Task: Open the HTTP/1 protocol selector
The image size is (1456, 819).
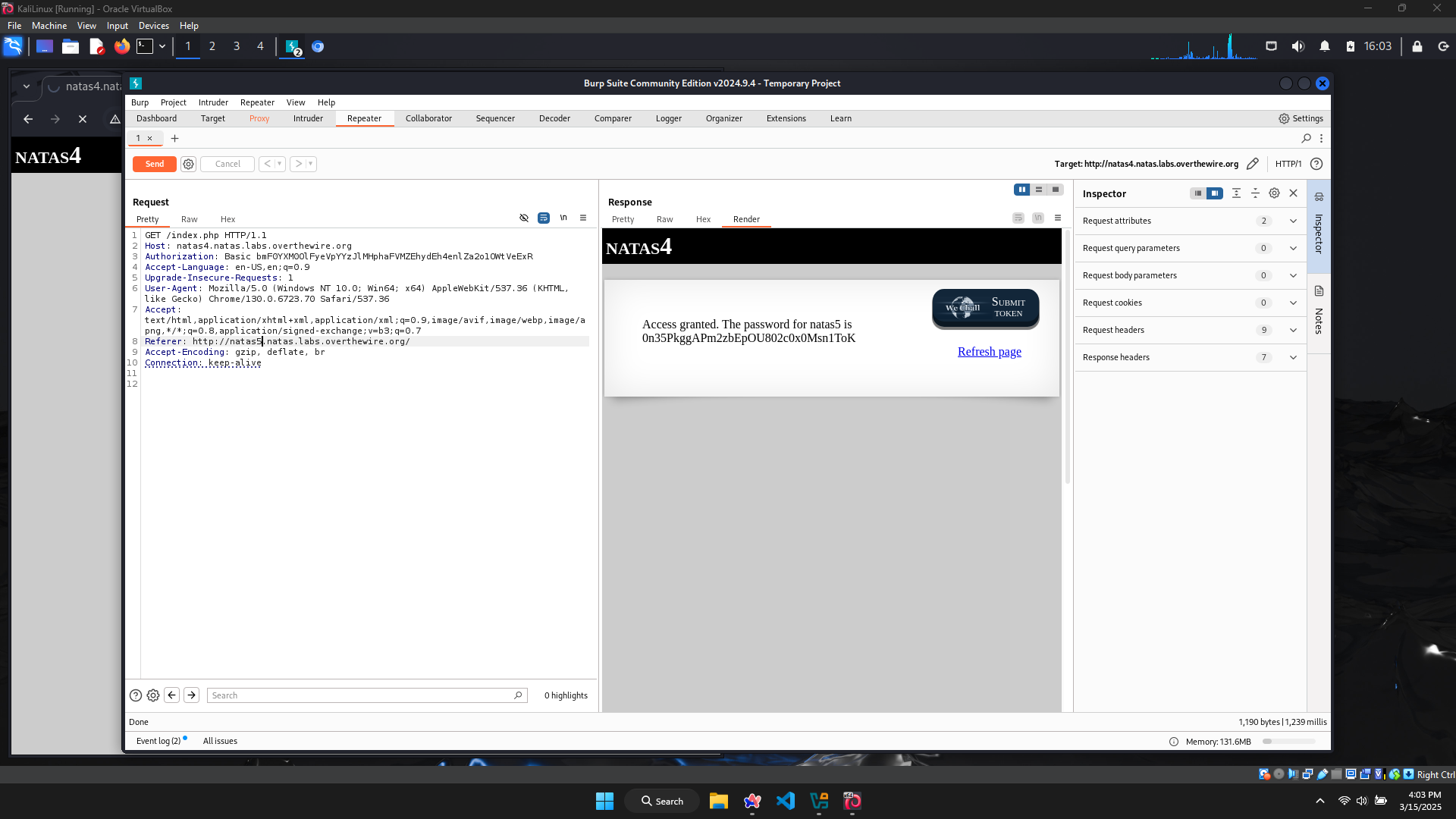Action: click(x=1288, y=164)
